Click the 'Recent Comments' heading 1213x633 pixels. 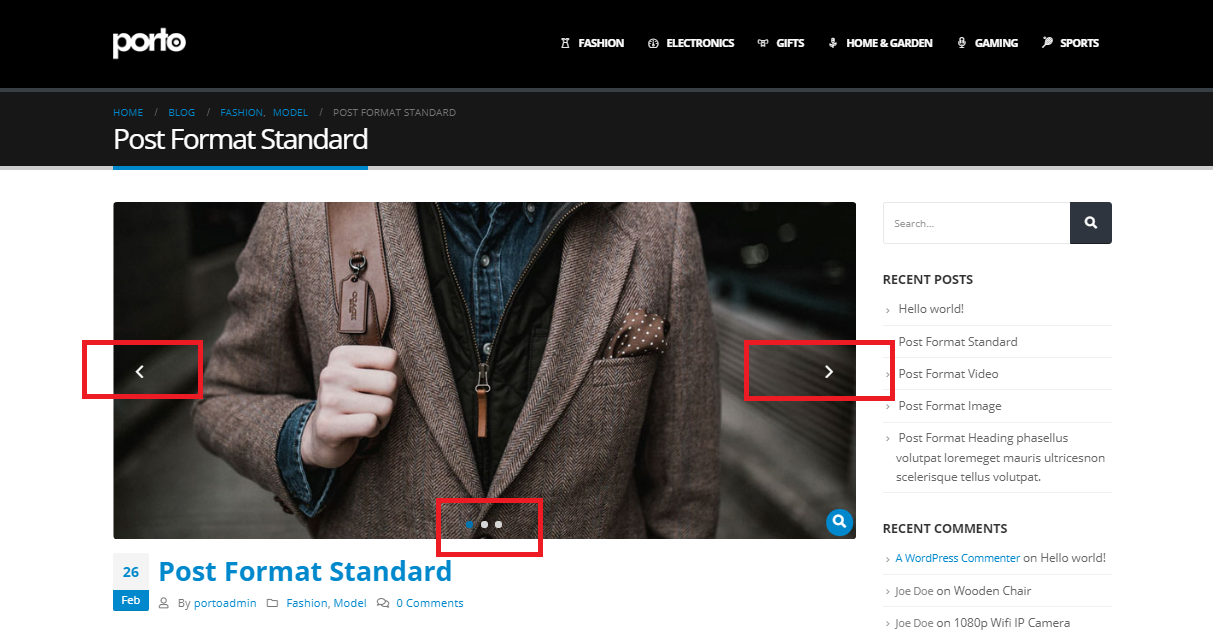(x=945, y=529)
